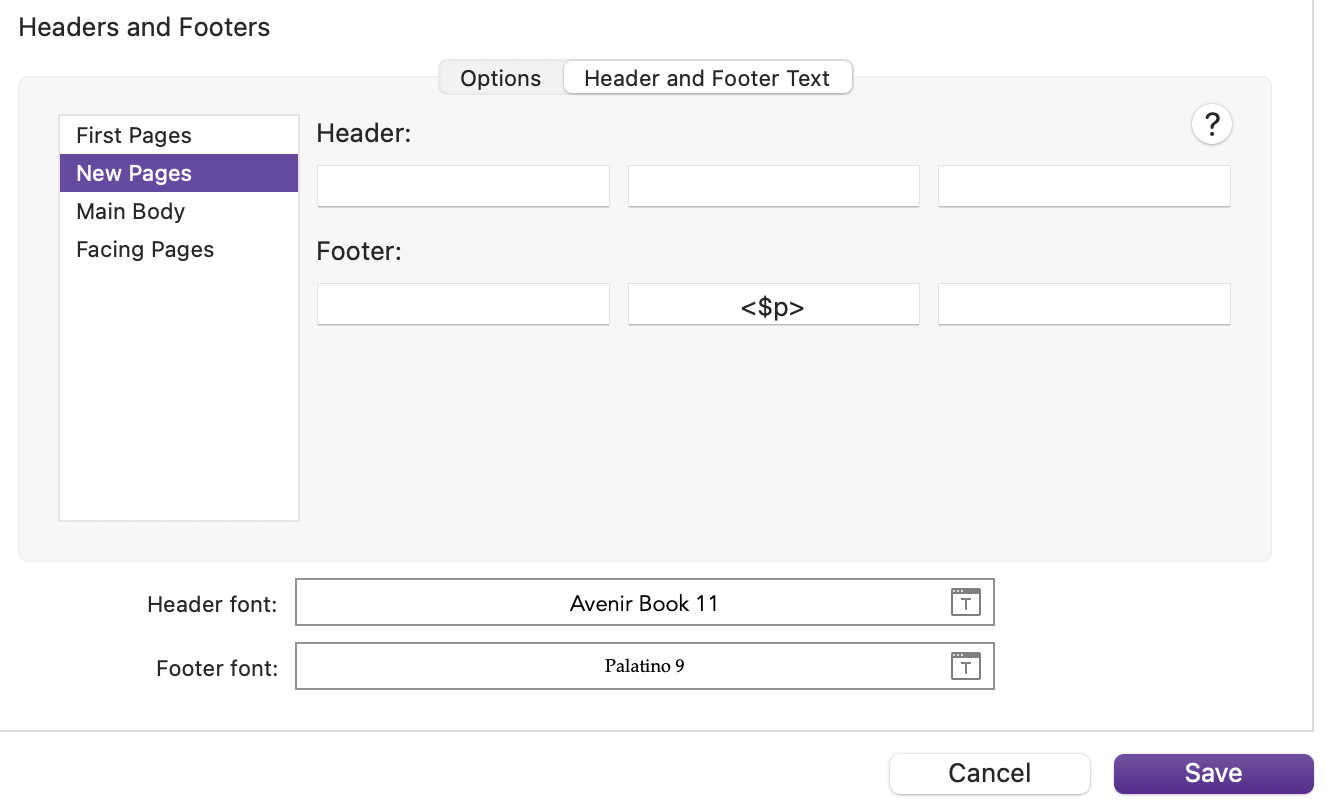Save the Headers and Footers settings
Viewport: 1332px width, 806px height.
coord(1213,773)
